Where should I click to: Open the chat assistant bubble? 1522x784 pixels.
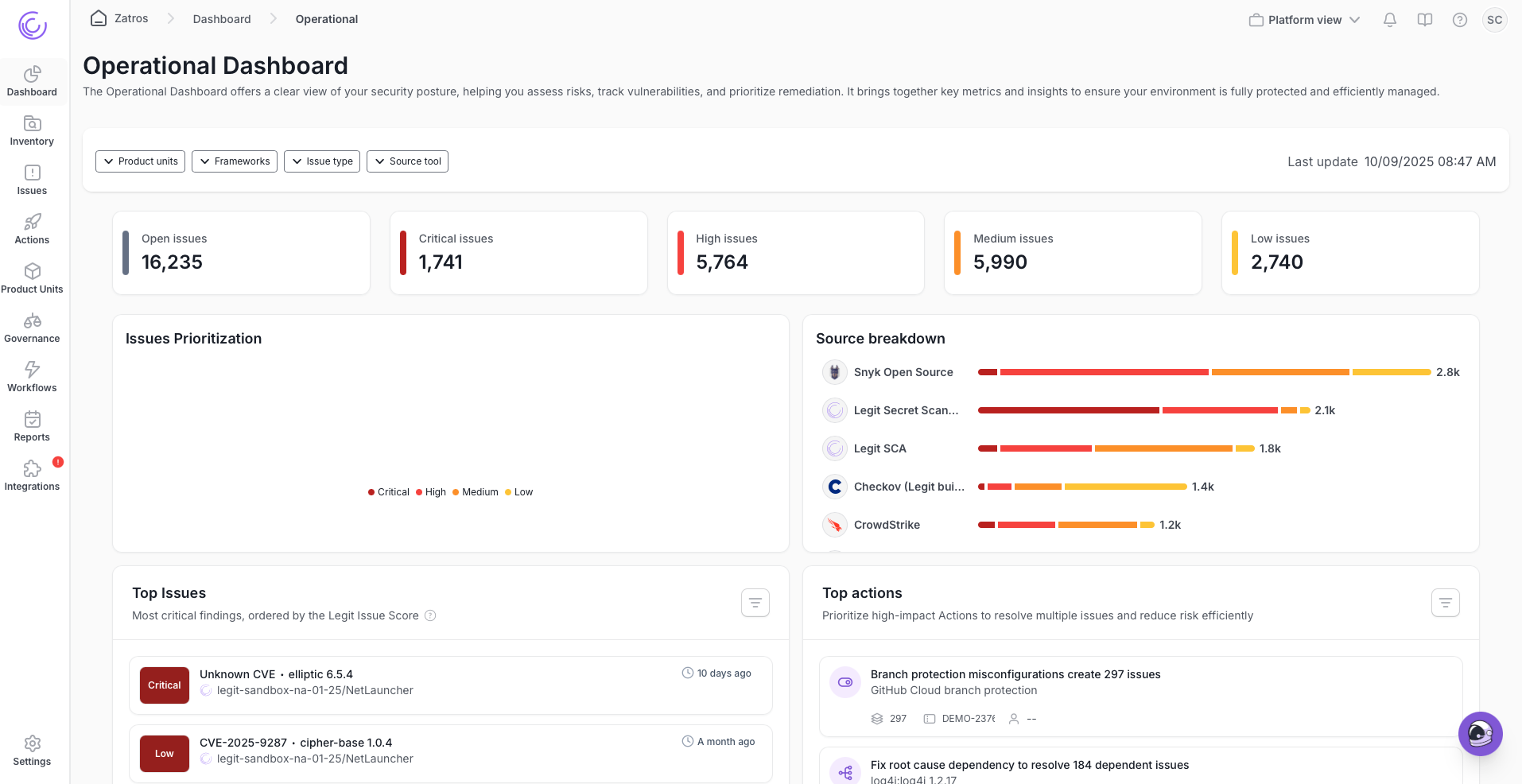(1479, 733)
